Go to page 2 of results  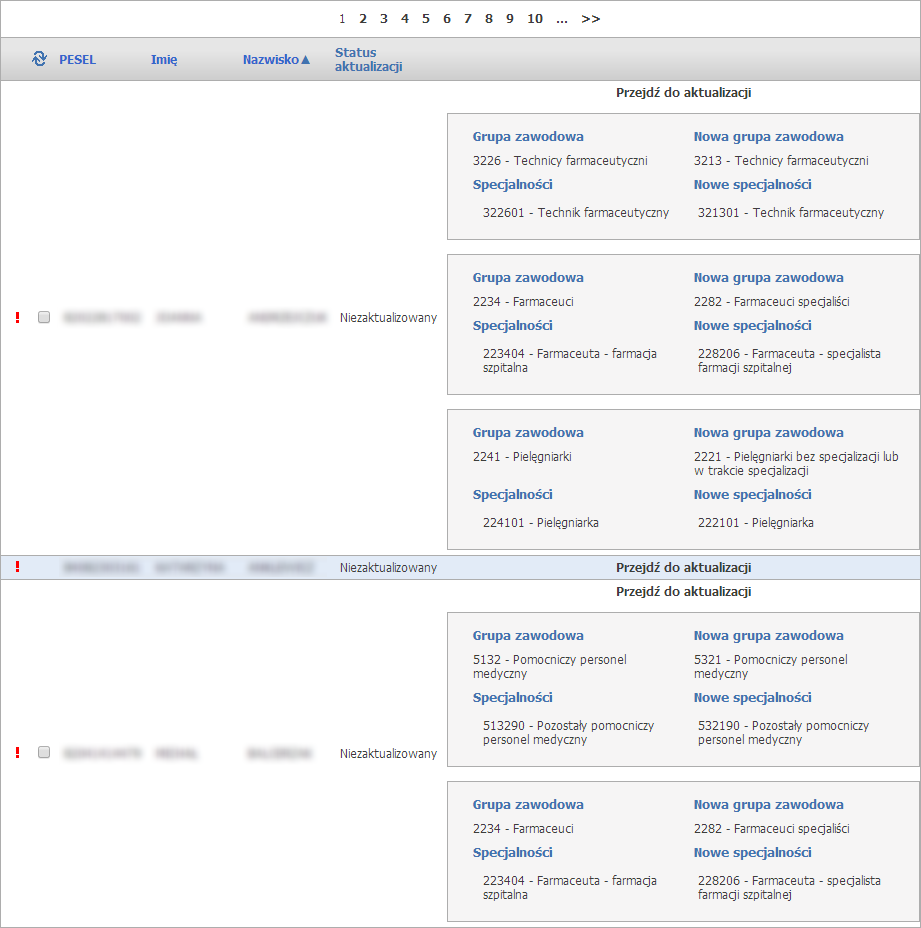363,19
